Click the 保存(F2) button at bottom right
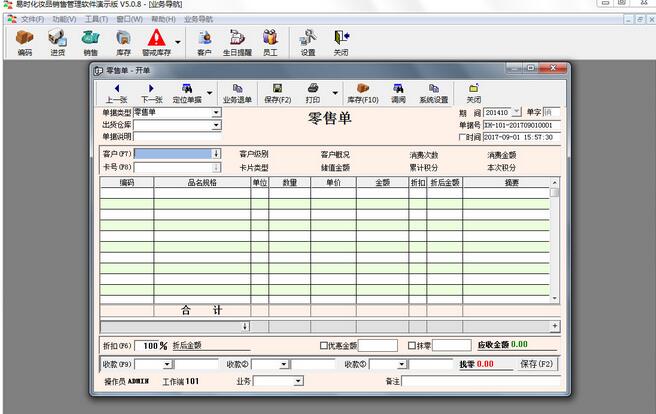This screenshot has width=656, height=414. (x=535, y=364)
